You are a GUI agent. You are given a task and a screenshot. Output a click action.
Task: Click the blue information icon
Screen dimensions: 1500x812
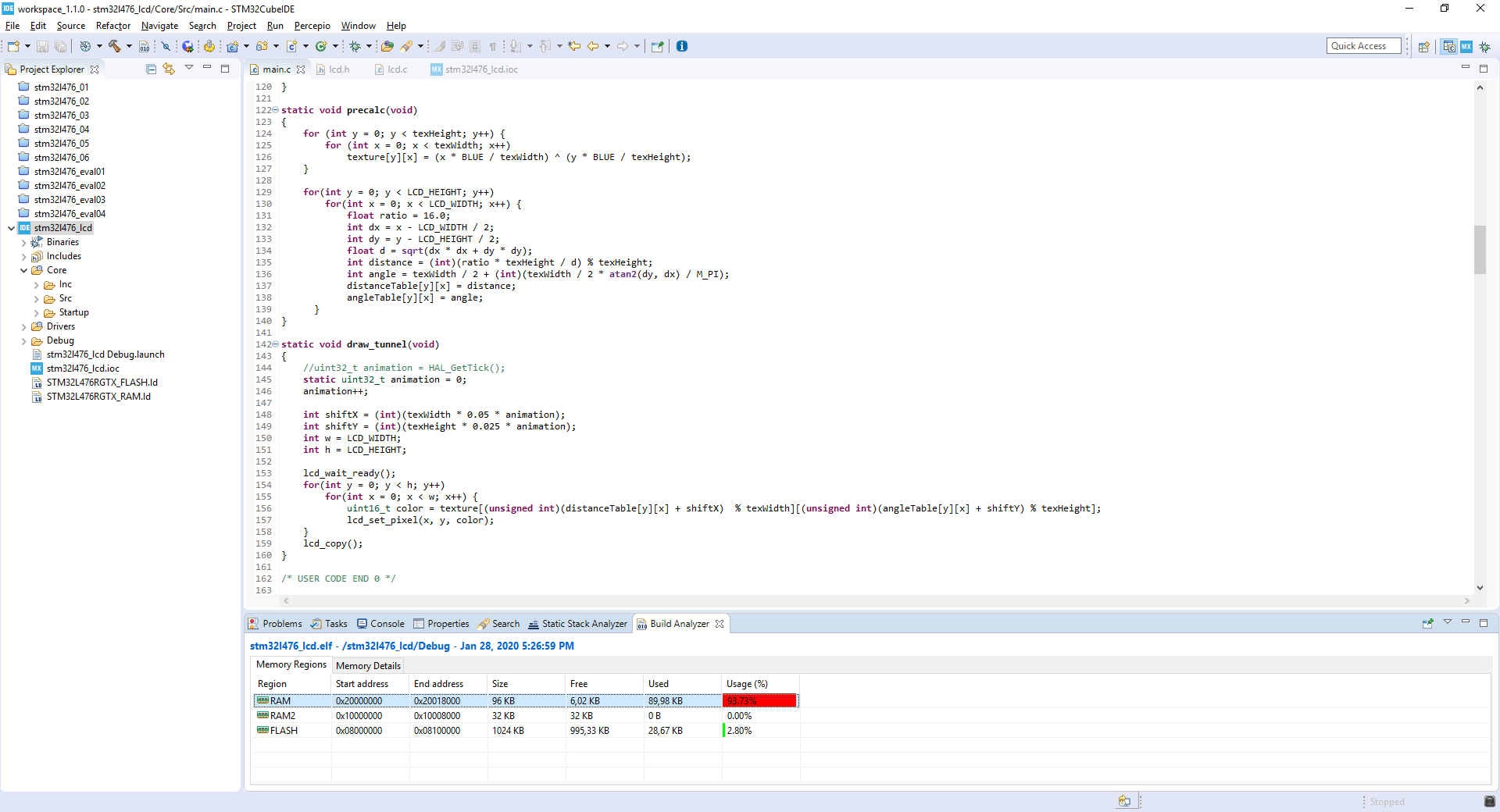pyautogui.click(x=682, y=46)
